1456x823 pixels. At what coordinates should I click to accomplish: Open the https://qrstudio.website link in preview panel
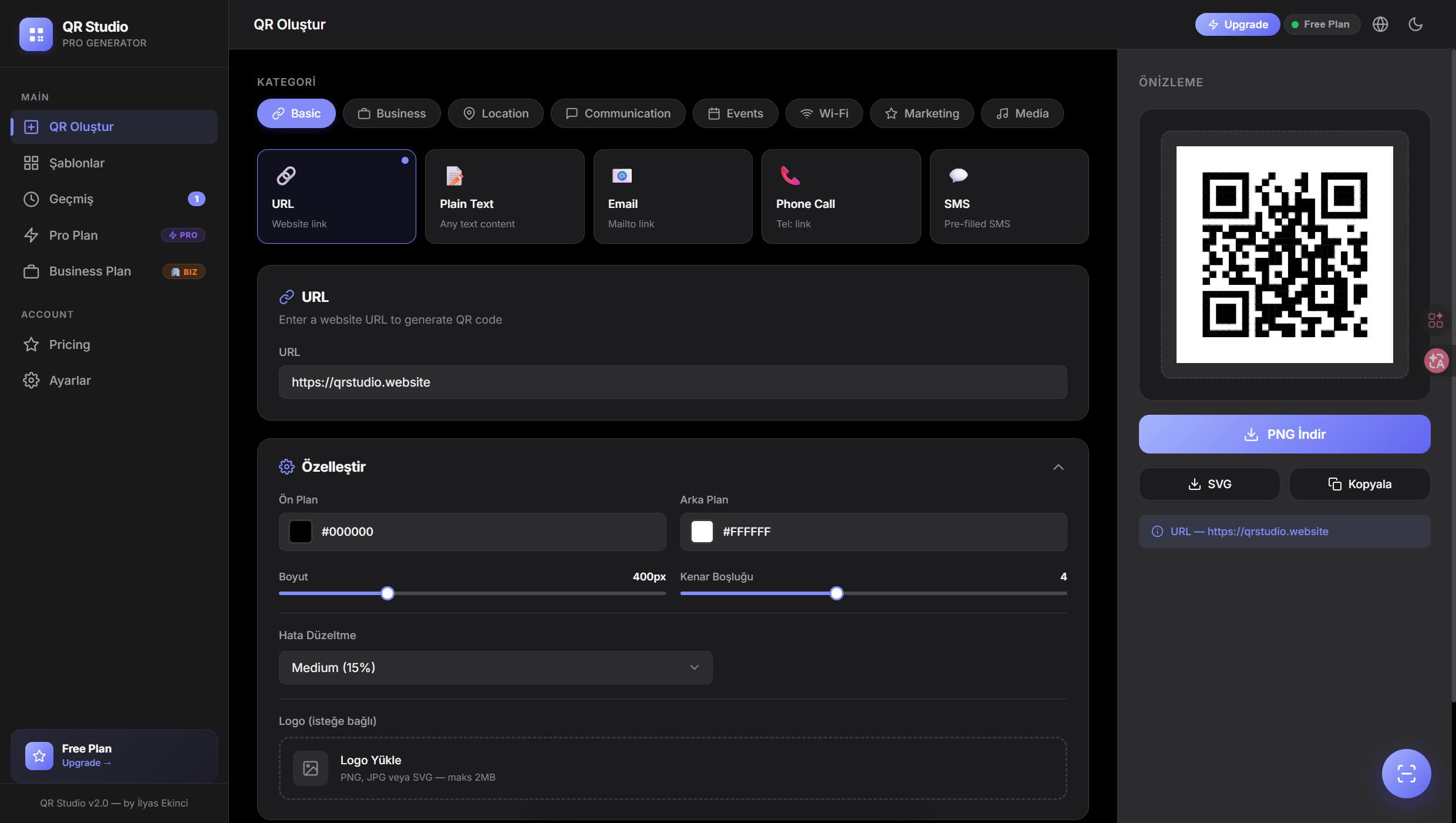click(x=1268, y=532)
